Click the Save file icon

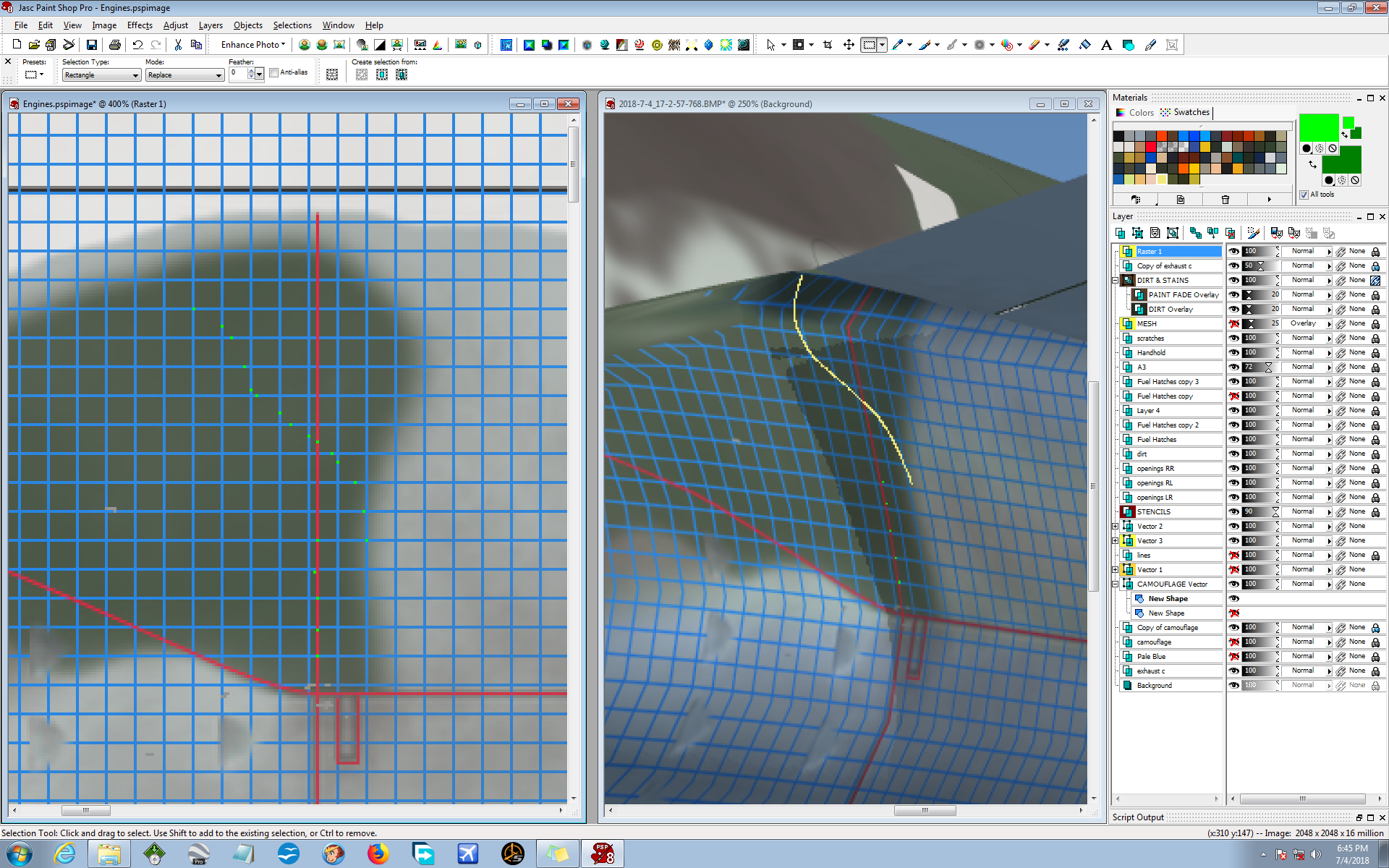pyautogui.click(x=92, y=45)
